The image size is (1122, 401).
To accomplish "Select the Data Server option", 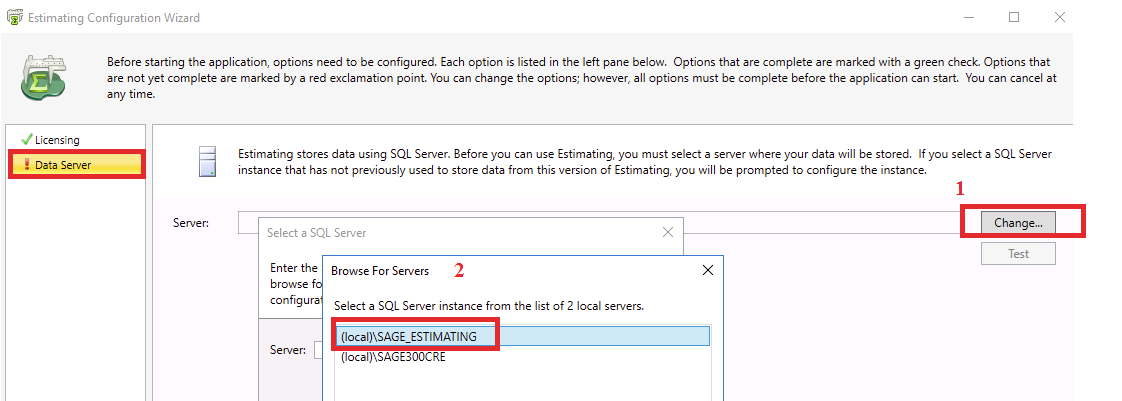I will [x=77, y=165].
